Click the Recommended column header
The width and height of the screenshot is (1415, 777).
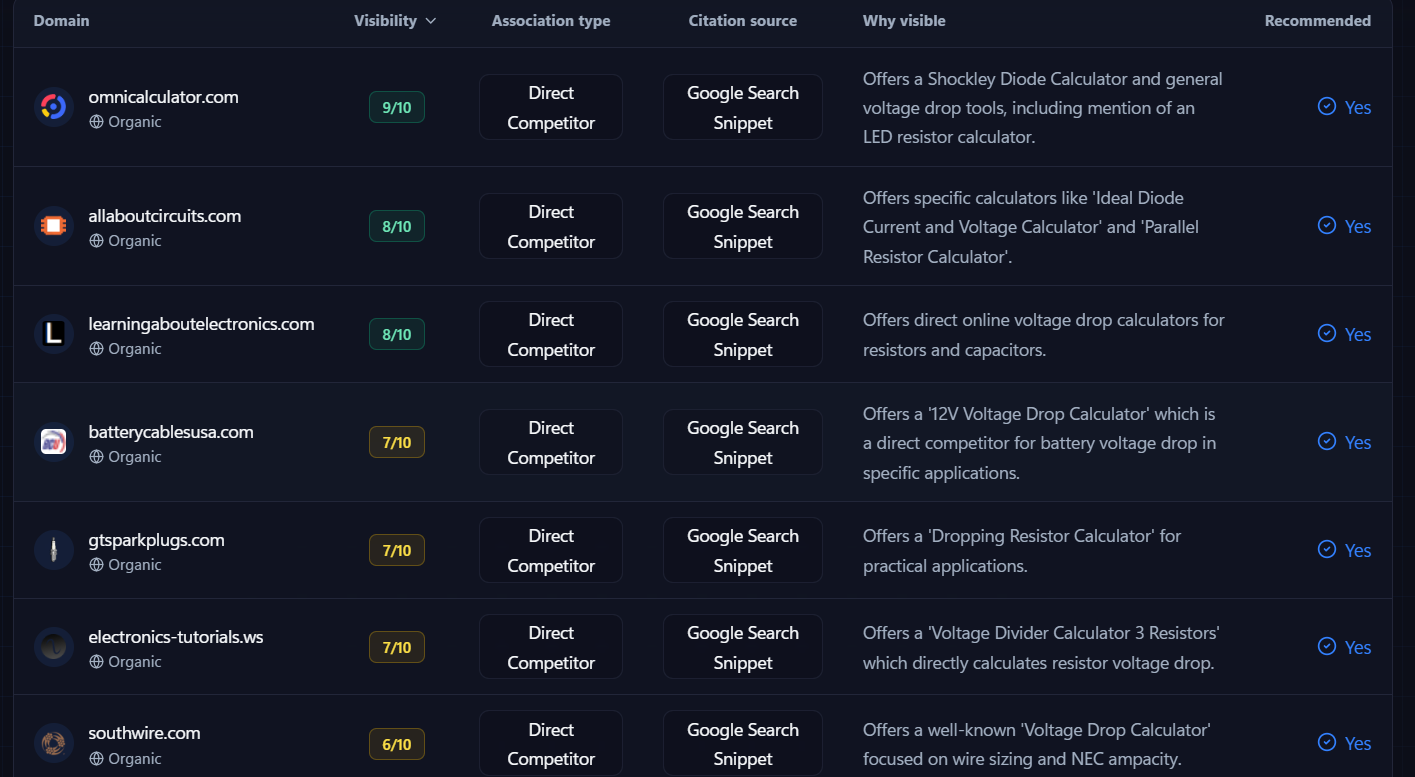pyautogui.click(x=1318, y=20)
